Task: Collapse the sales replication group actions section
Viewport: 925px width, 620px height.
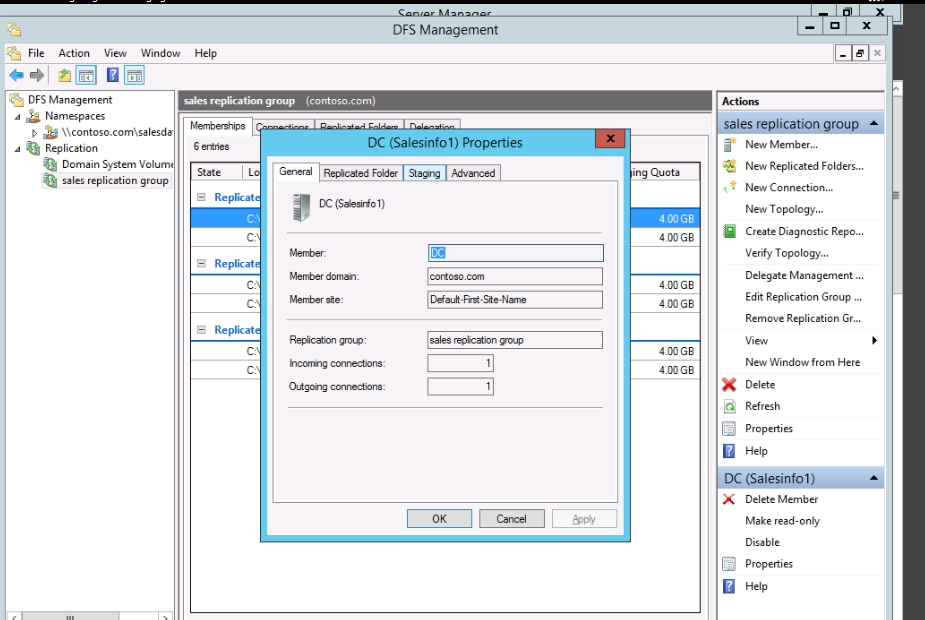Action: tap(875, 124)
